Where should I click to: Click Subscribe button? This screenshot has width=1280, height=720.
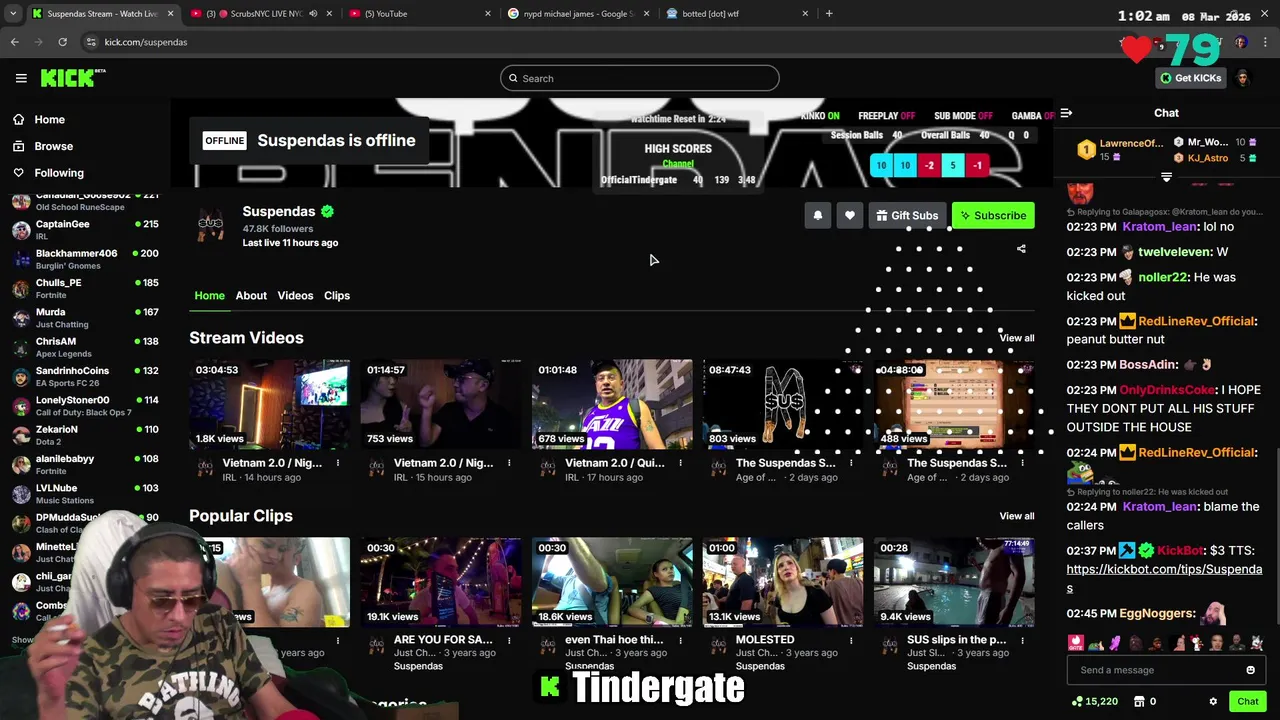click(993, 215)
